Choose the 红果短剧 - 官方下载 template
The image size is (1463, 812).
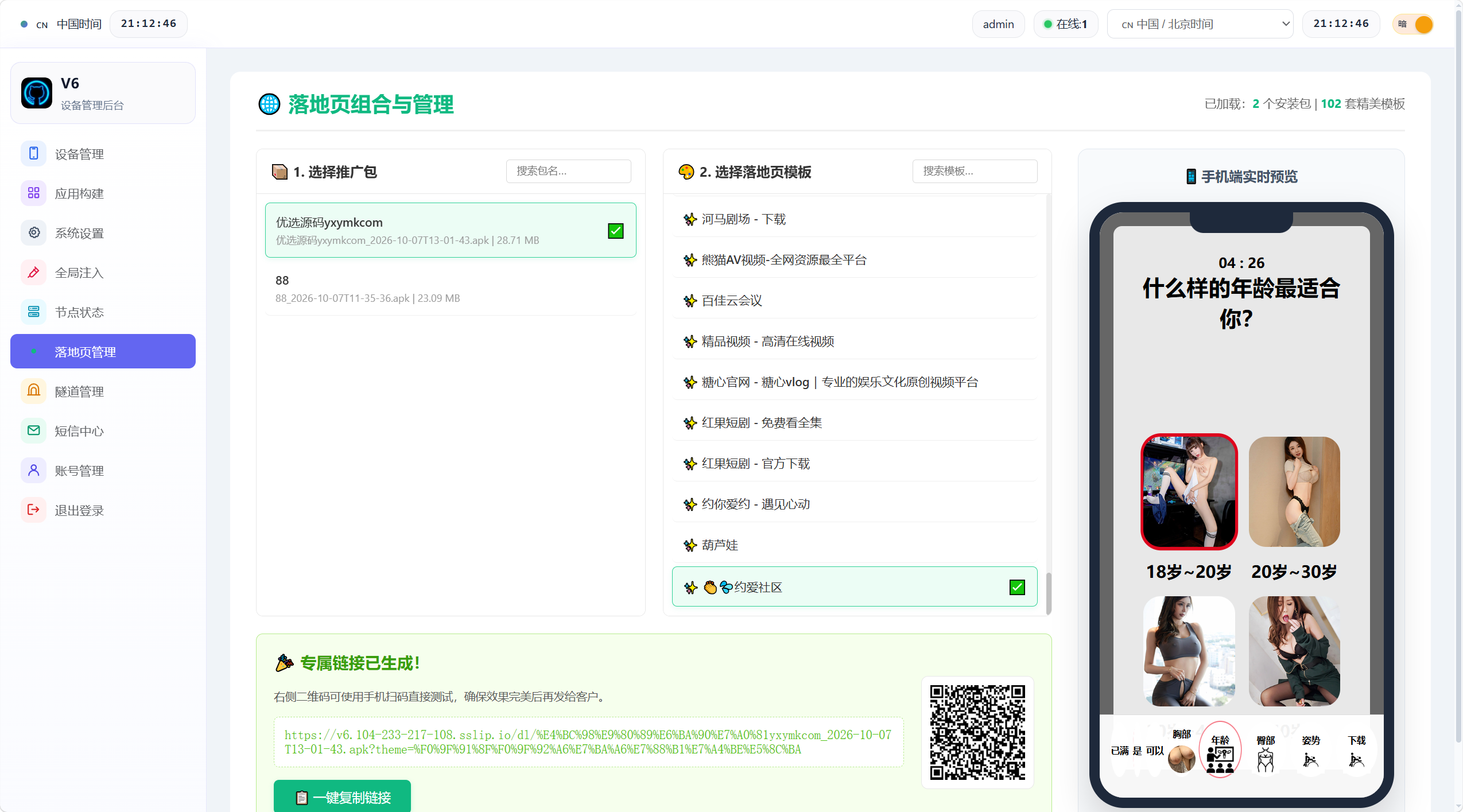point(855,464)
